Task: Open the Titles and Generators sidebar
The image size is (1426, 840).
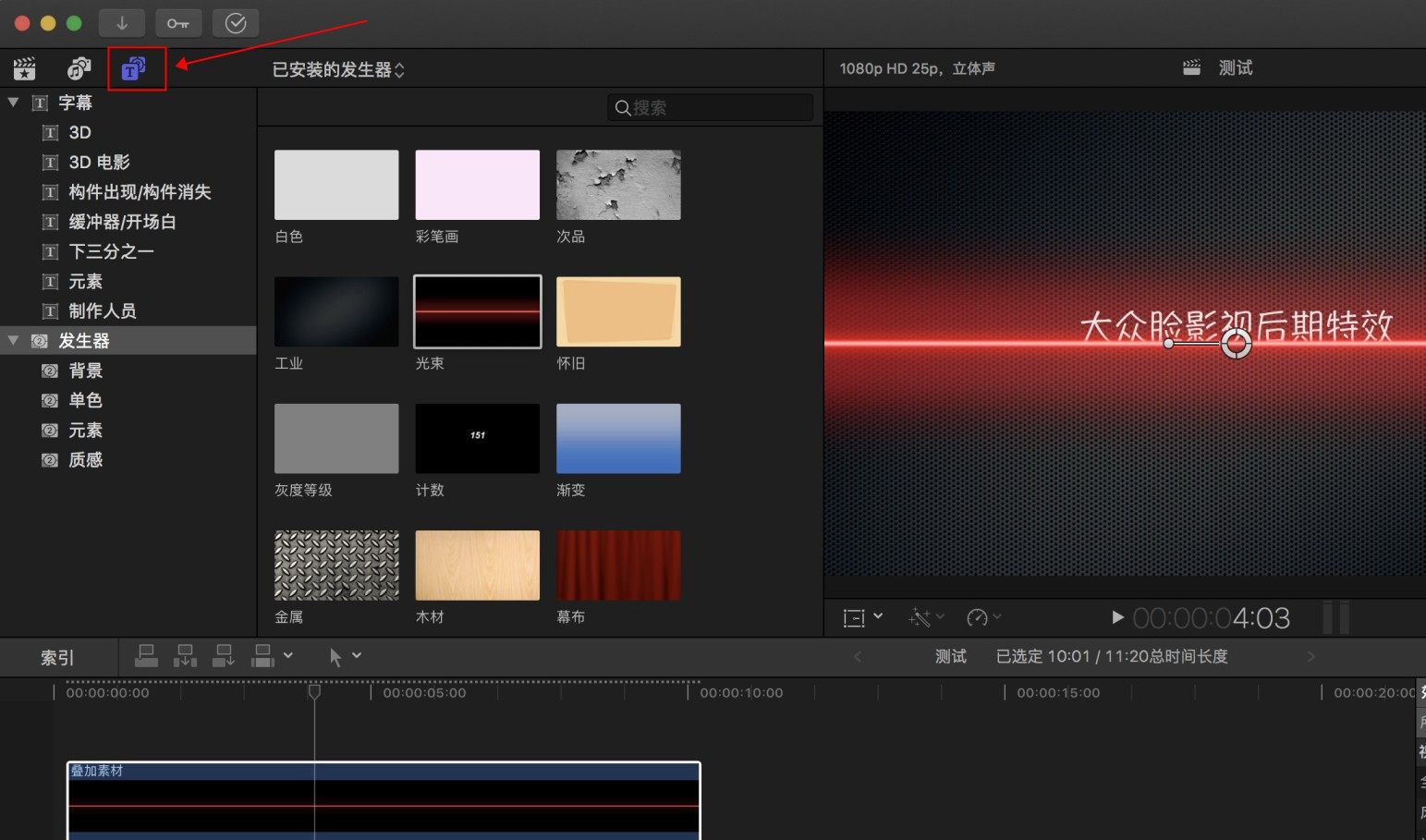Action: coord(135,68)
